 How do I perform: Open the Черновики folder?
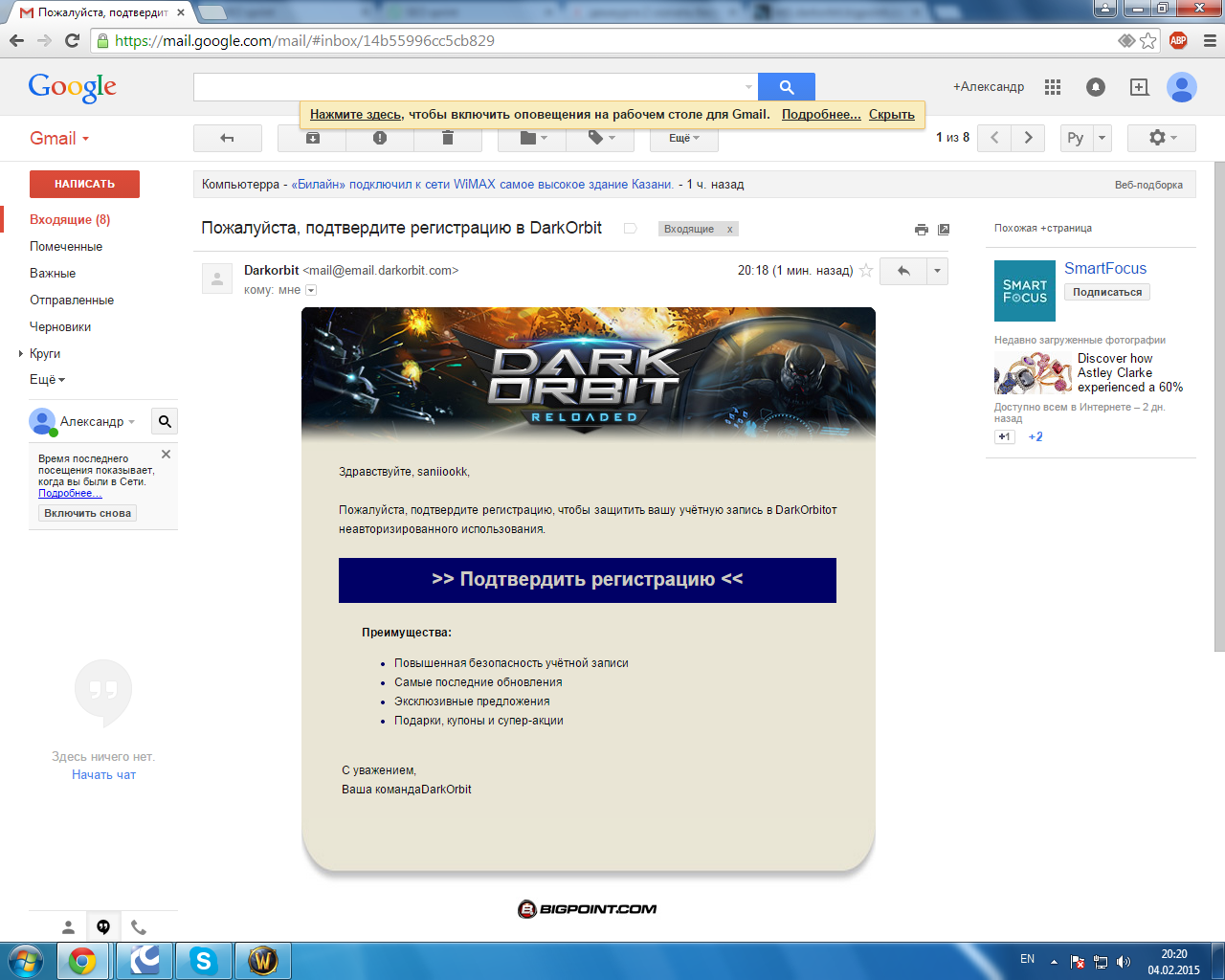[x=60, y=327]
